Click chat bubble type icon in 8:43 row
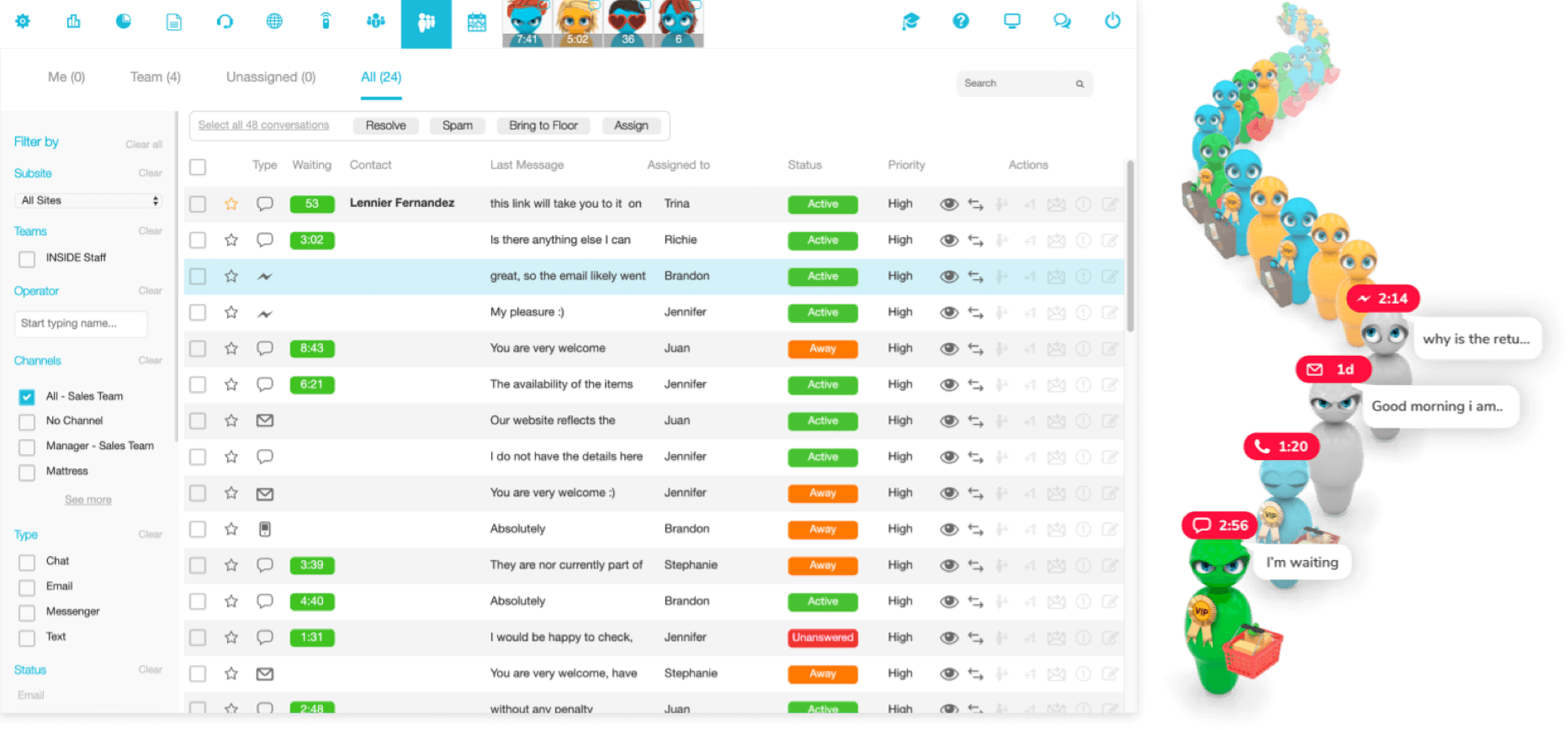This screenshot has width=1568, height=730. pyautogui.click(x=265, y=348)
